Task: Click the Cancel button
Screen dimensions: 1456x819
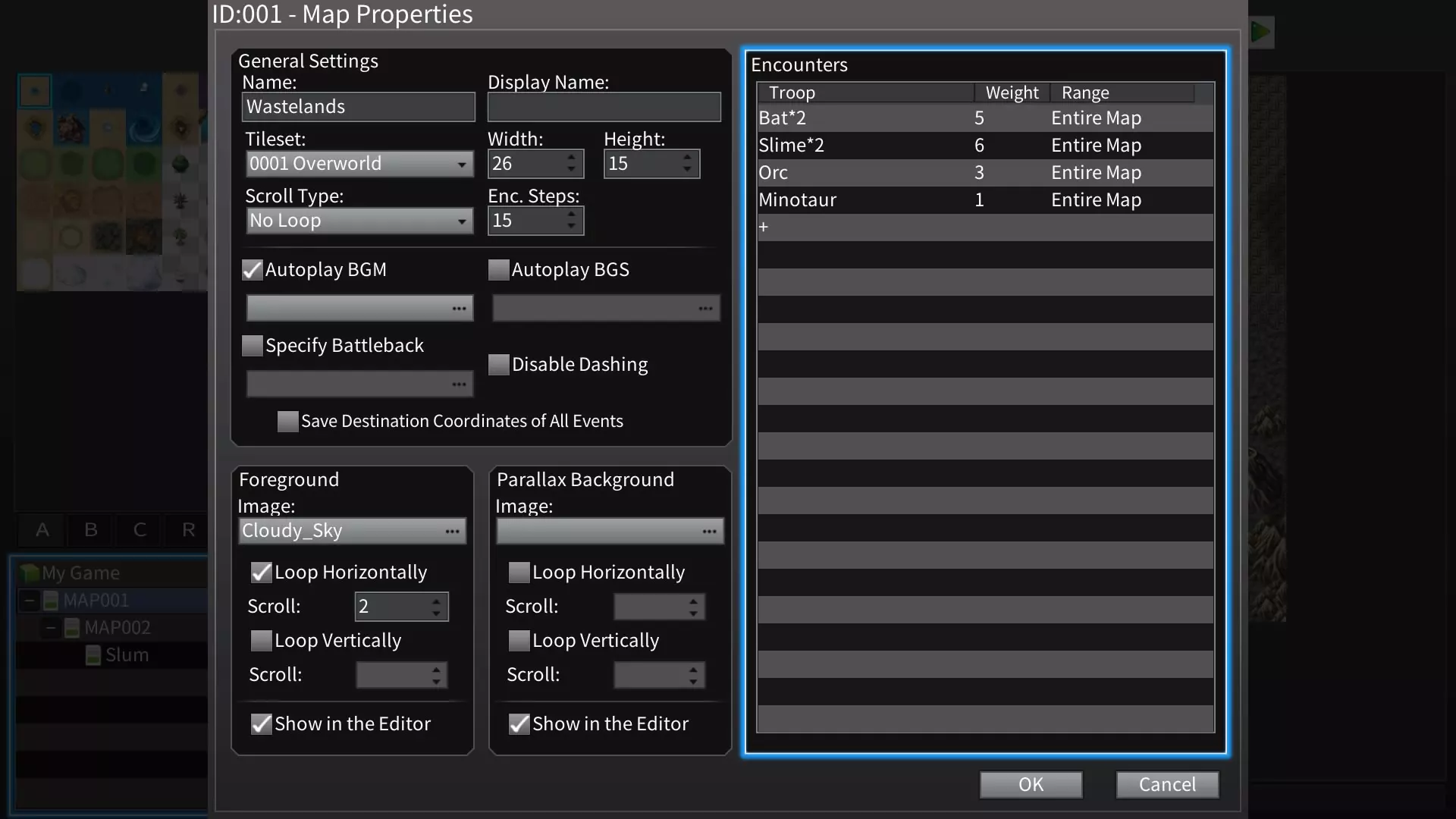Action: click(x=1167, y=784)
